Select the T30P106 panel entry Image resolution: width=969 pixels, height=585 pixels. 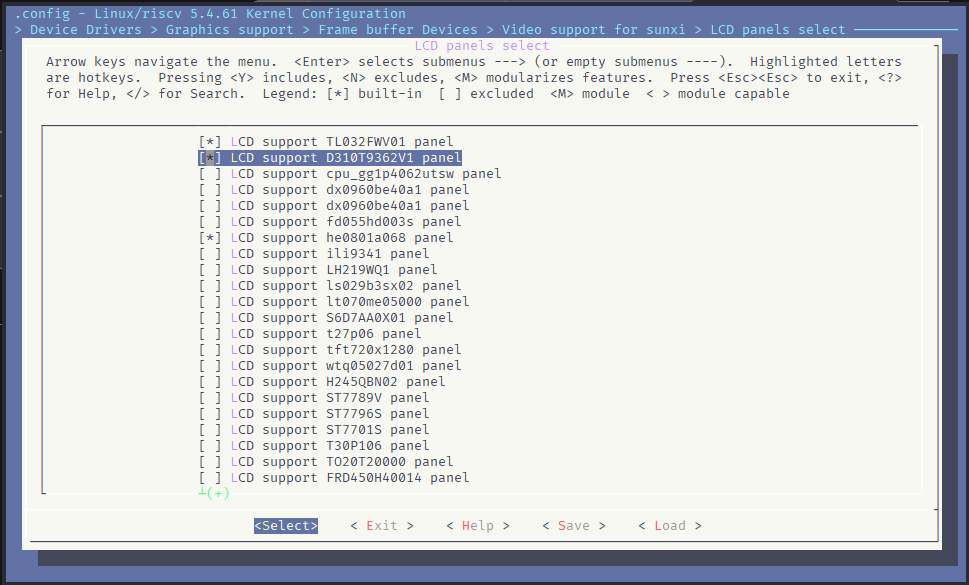point(329,446)
